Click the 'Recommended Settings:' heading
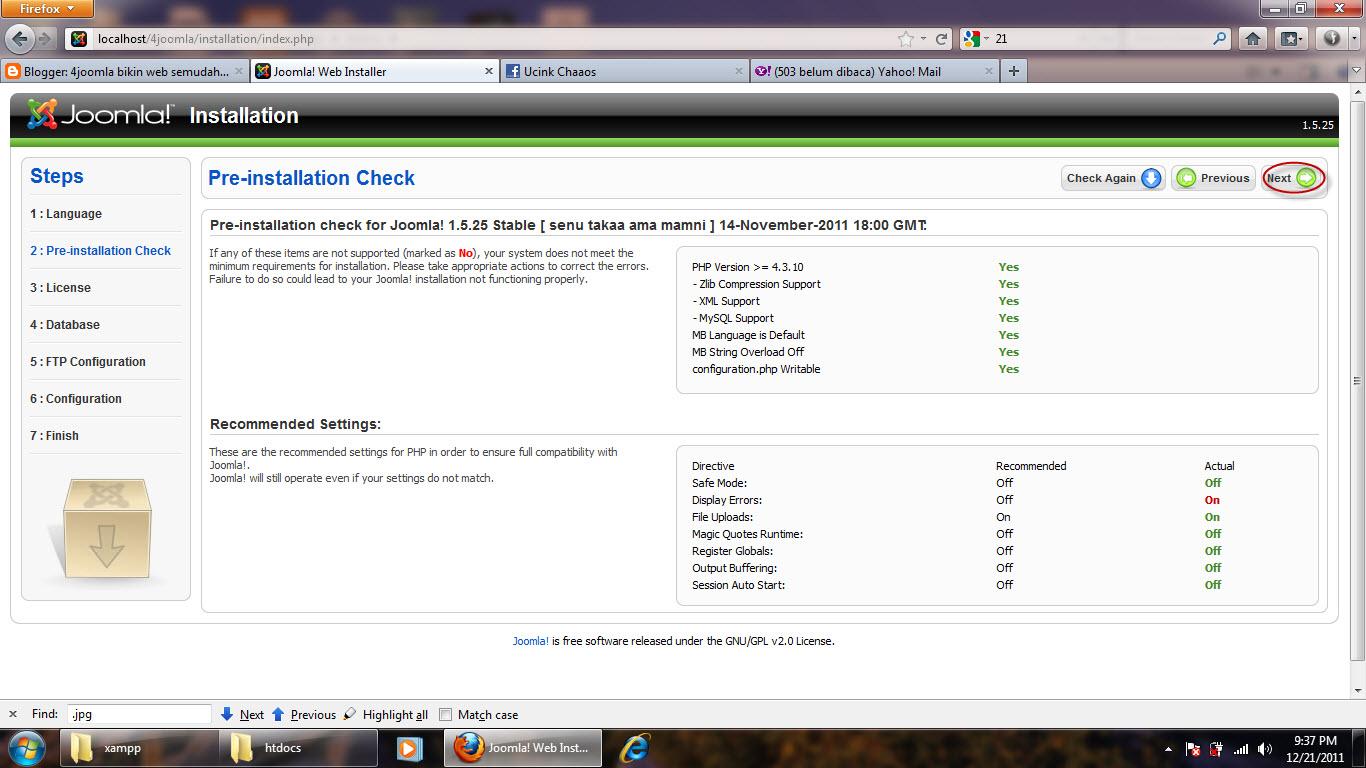The height and width of the screenshot is (768, 1366). (295, 424)
